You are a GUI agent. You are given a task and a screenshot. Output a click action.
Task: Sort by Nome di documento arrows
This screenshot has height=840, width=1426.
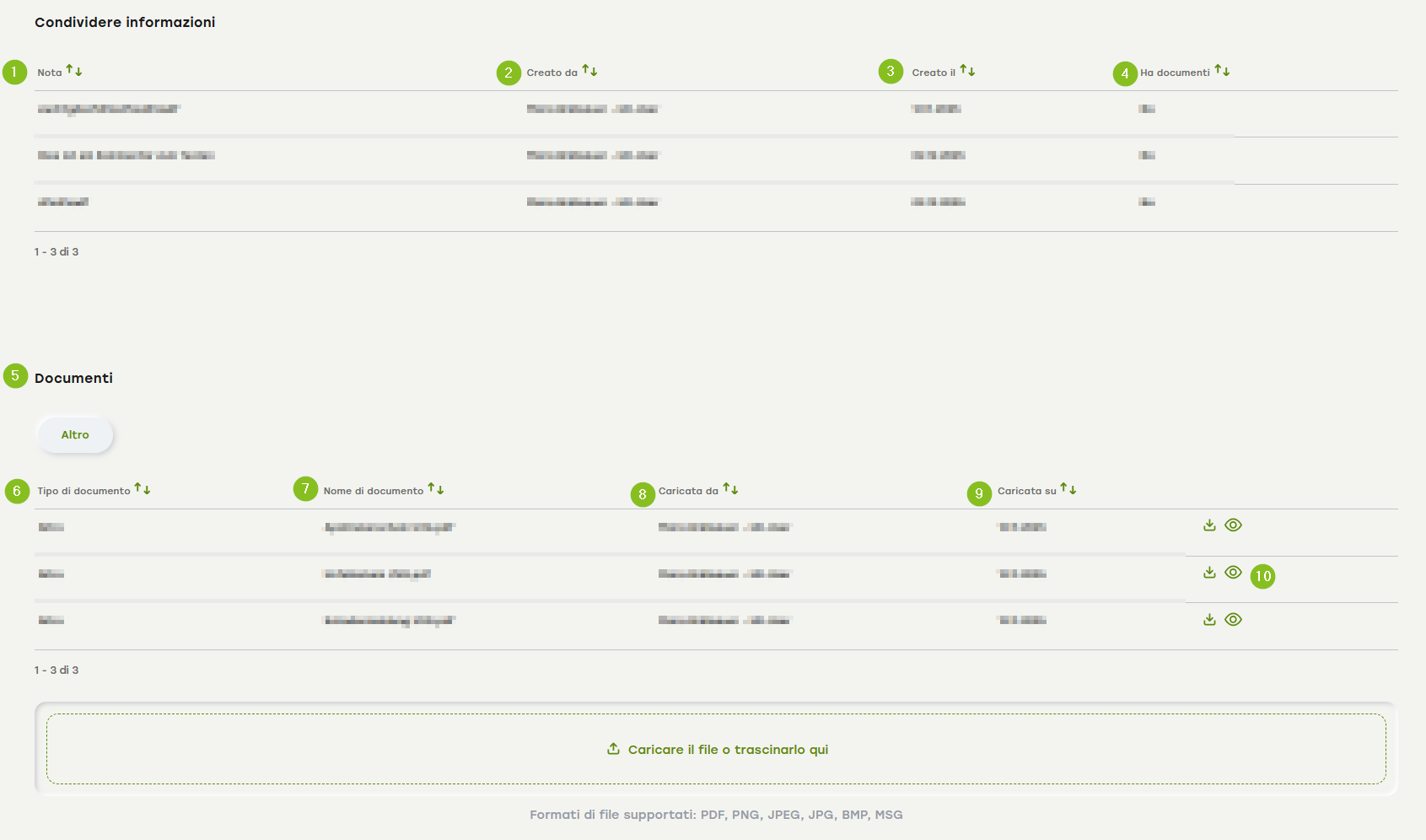[x=436, y=490]
